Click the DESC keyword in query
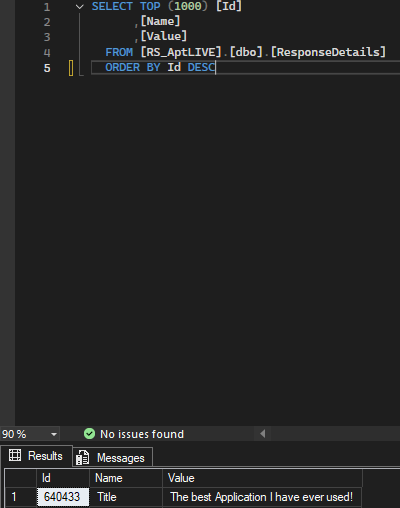The width and height of the screenshot is (400, 508). pos(201,67)
